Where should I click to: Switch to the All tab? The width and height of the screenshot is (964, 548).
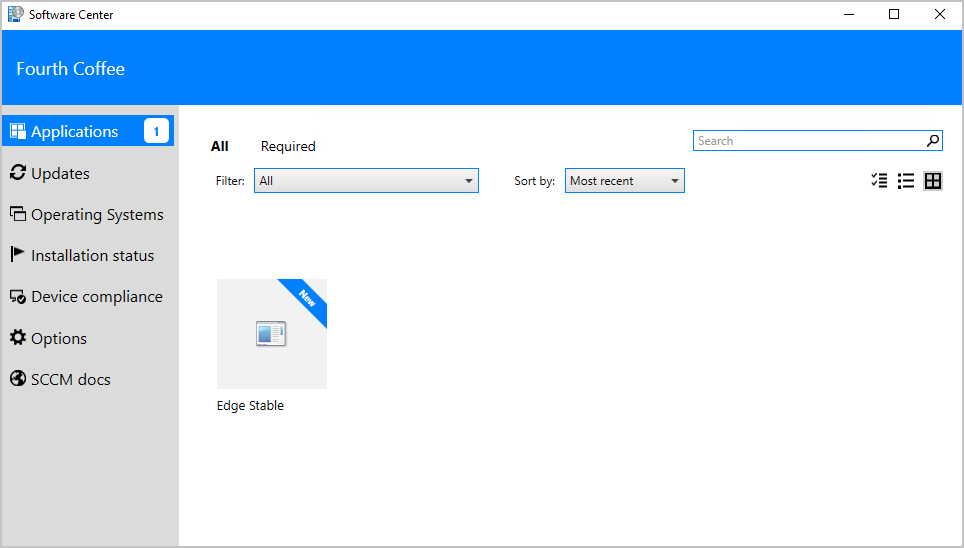pos(219,146)
